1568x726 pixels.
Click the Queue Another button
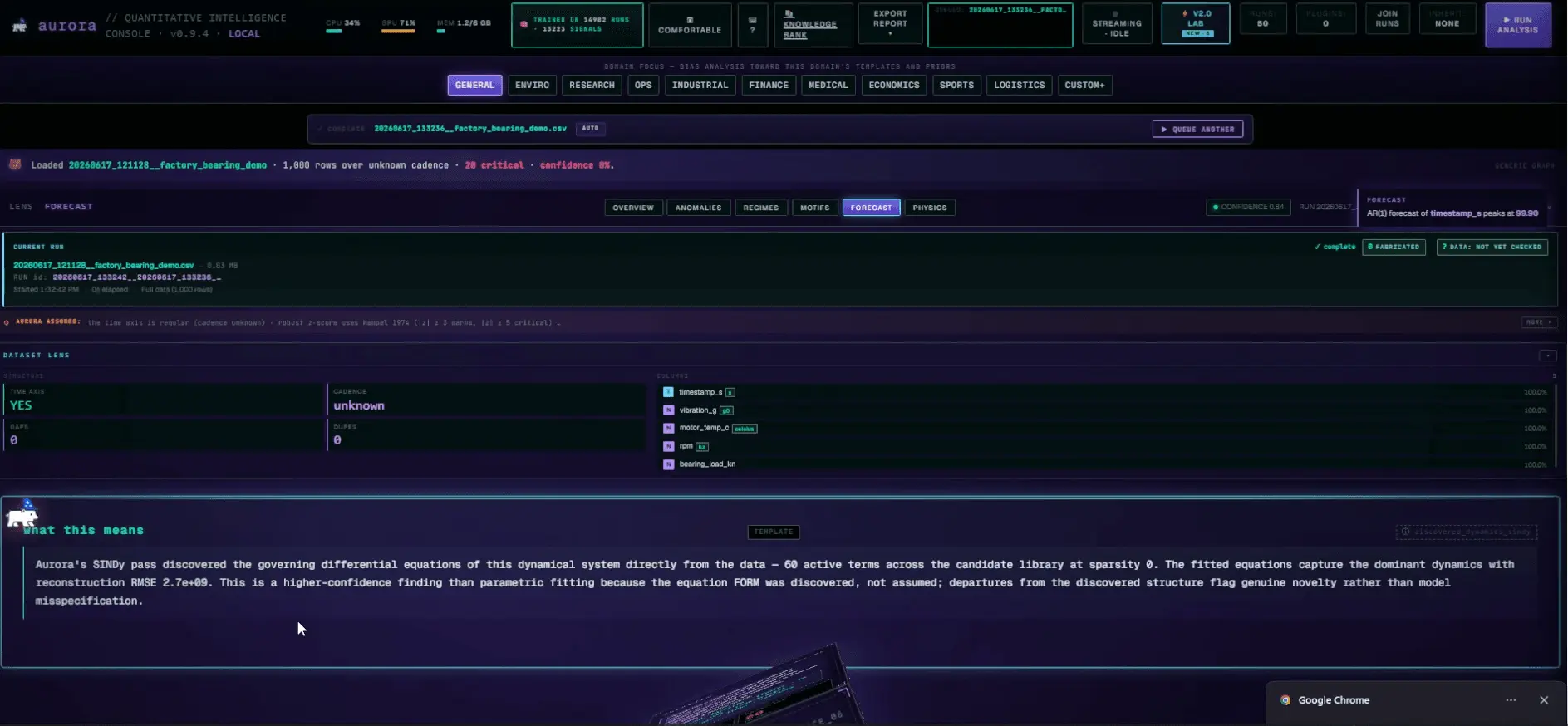click(x=1197, y=129)
